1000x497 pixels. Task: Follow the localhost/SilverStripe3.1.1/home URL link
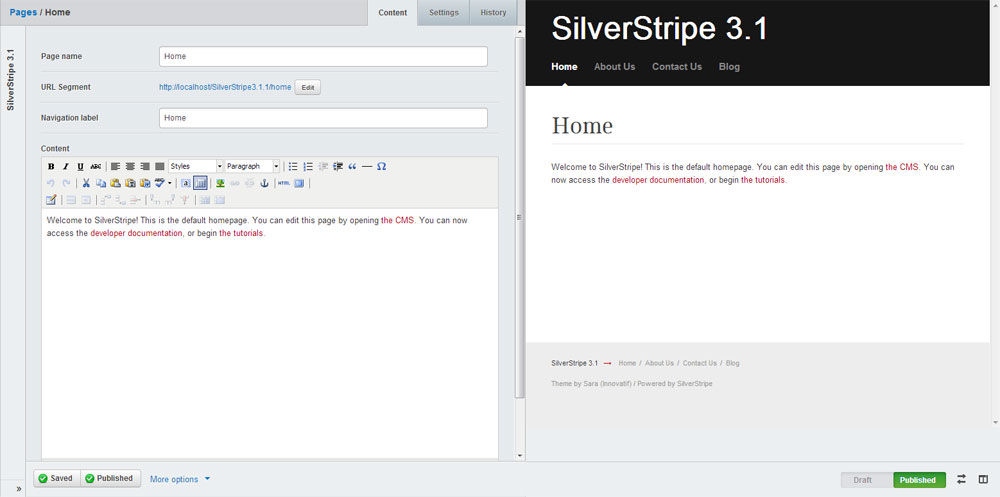(225, 87)
